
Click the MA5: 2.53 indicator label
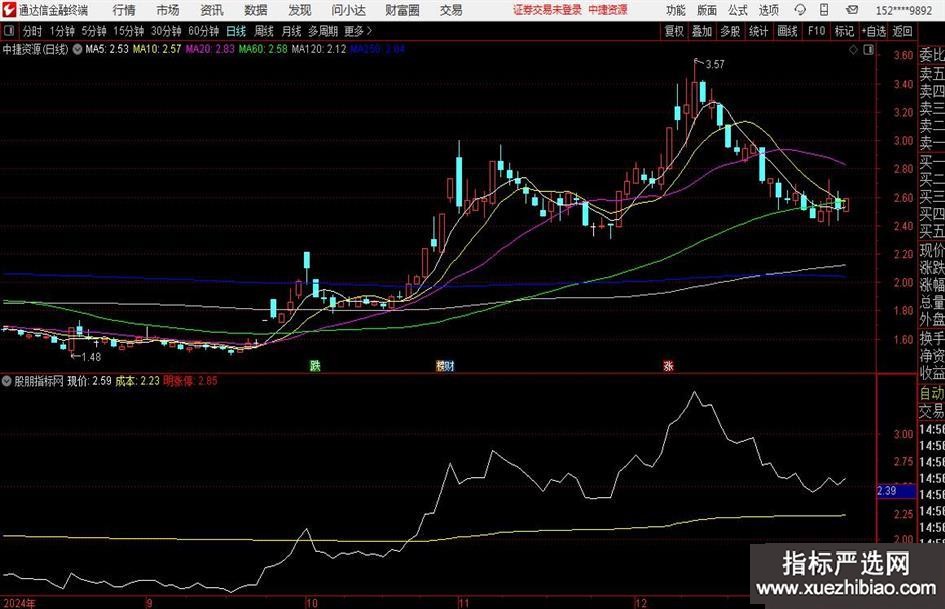click(107, 49)
